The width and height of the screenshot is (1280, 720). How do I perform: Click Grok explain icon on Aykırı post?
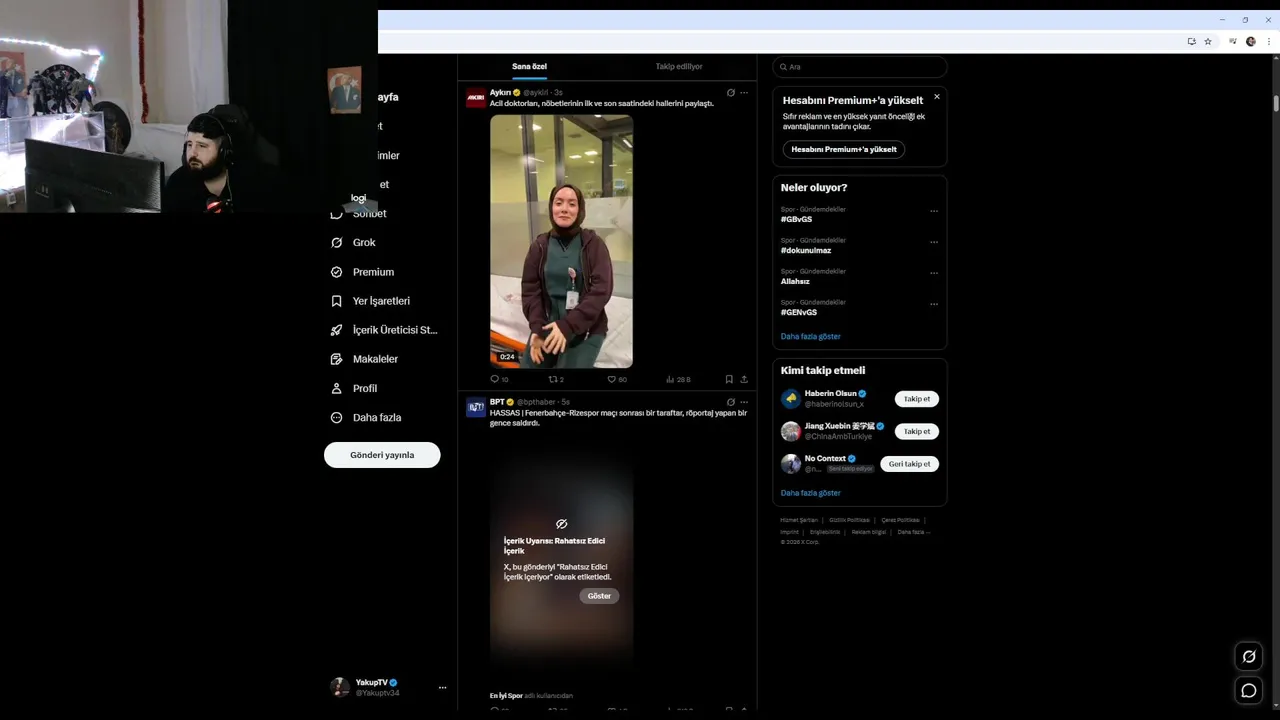pyautogui.click(x=730, y=93)
